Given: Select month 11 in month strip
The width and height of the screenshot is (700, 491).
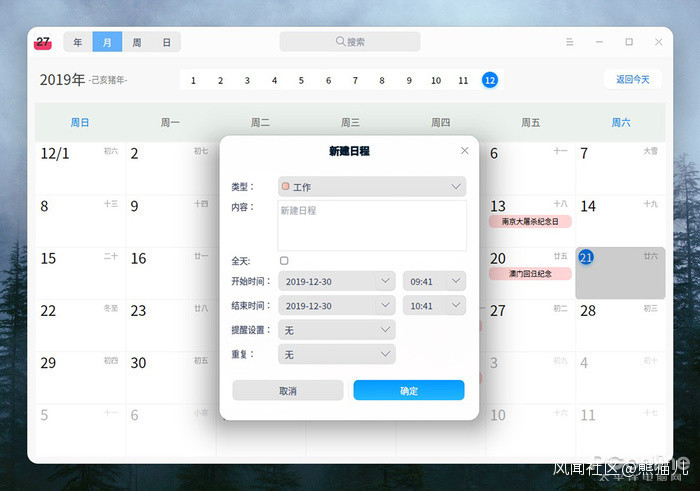Looking at the screenshot, I should 463,80.
